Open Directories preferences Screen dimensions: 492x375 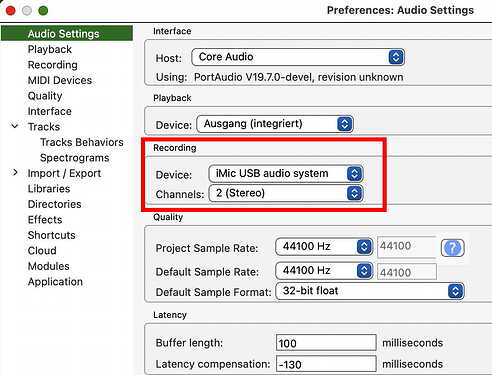pos(55,204)
